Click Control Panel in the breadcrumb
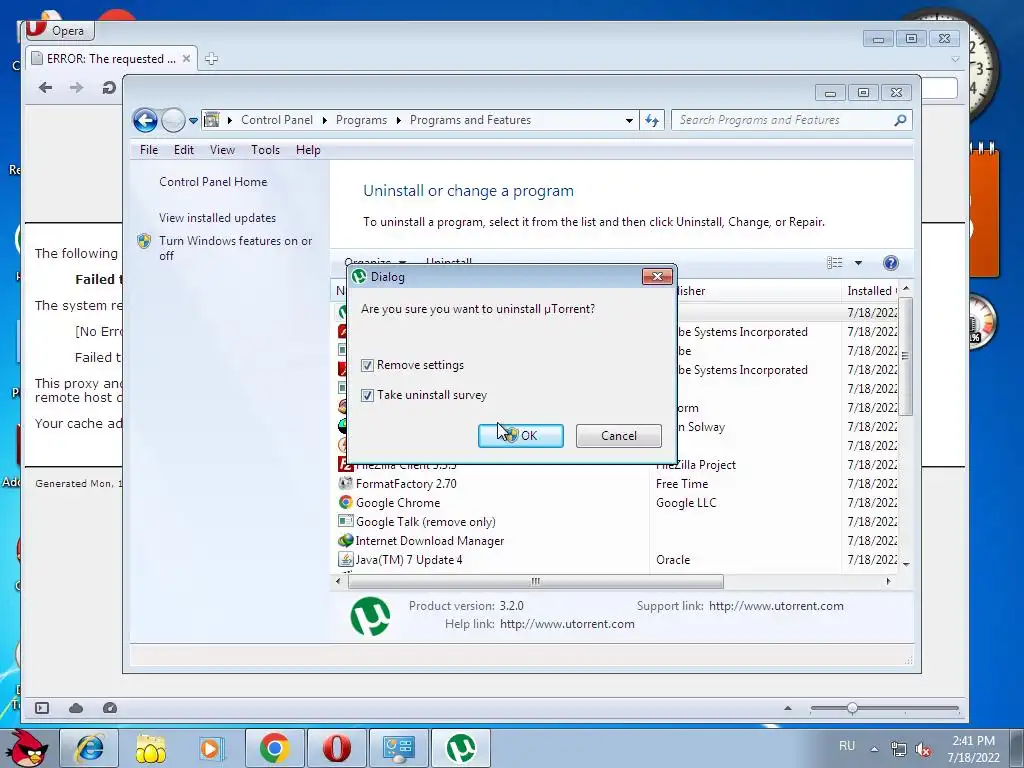The width and height of the screenshot is (1024, 768). point(277,120)
